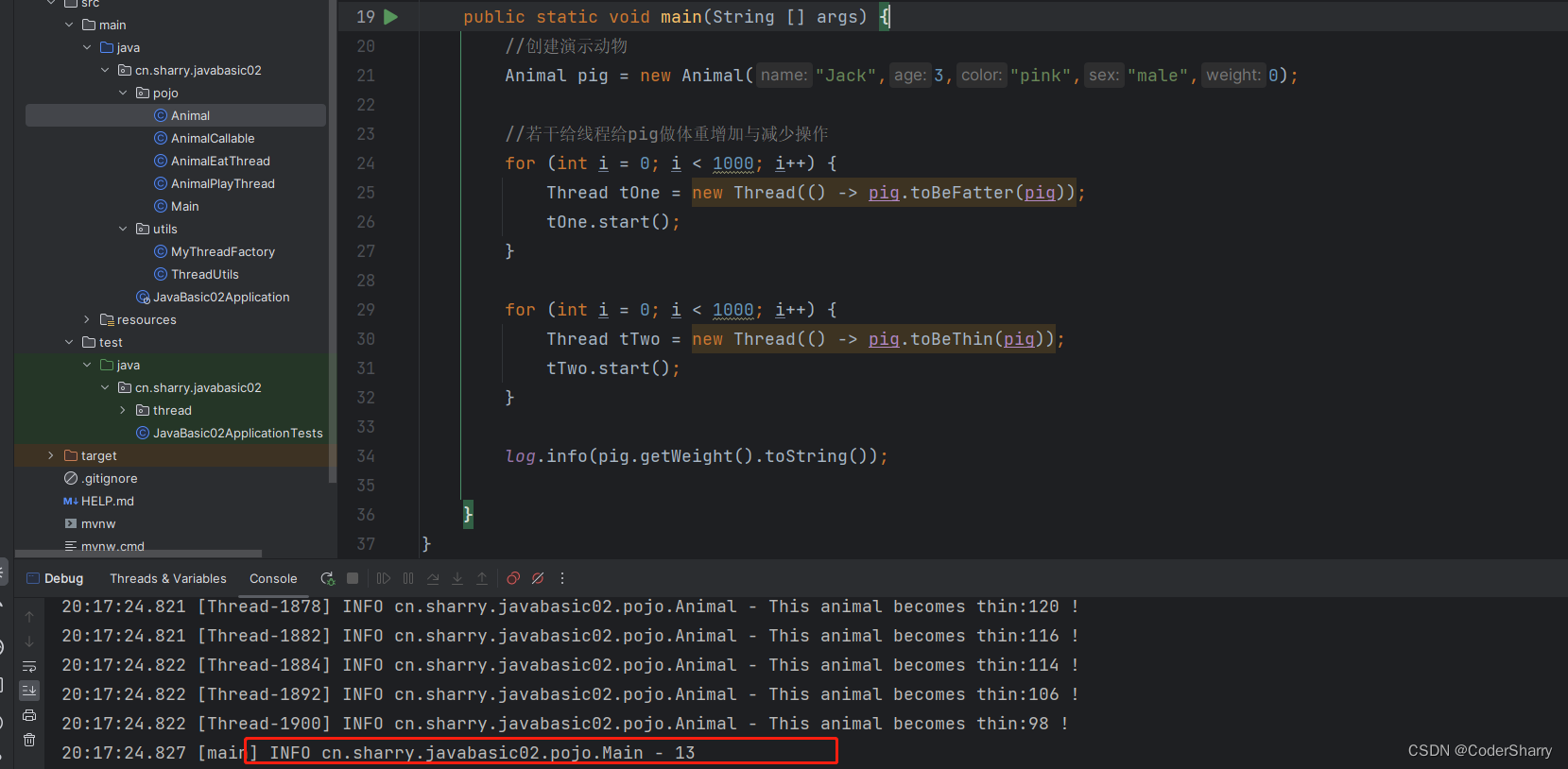Click the HELP.md markdown file icon
The width and height of the screenshot is (1568, 769).
71,501
